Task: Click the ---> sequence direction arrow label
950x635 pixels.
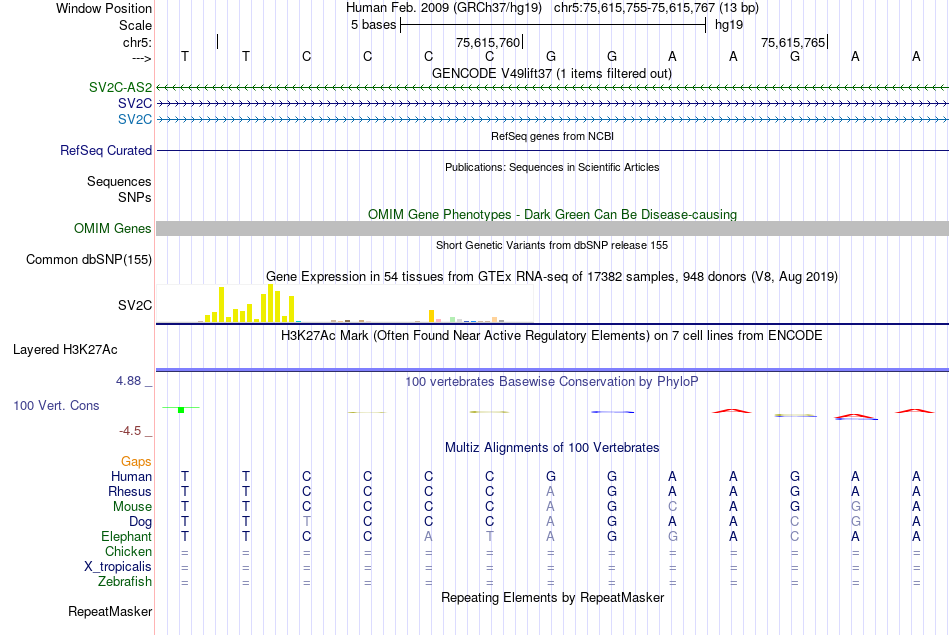Action: click(141, 58)
